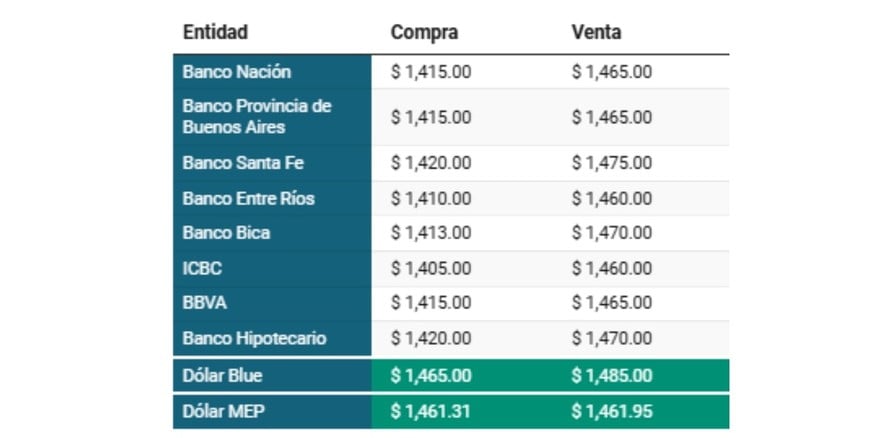Click Dólar Blue compra value $1,465.00
The image size is (870, 438).
[x=431, y=376]
